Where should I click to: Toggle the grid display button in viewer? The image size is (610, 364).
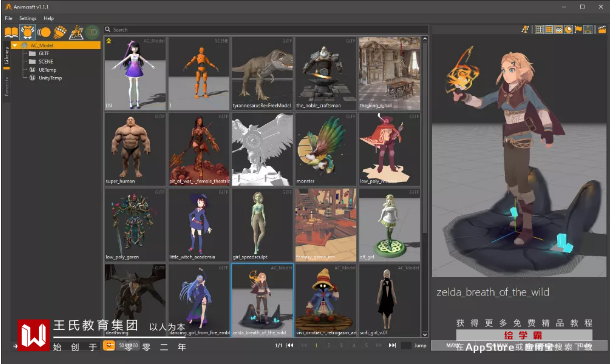coord(539,29)
